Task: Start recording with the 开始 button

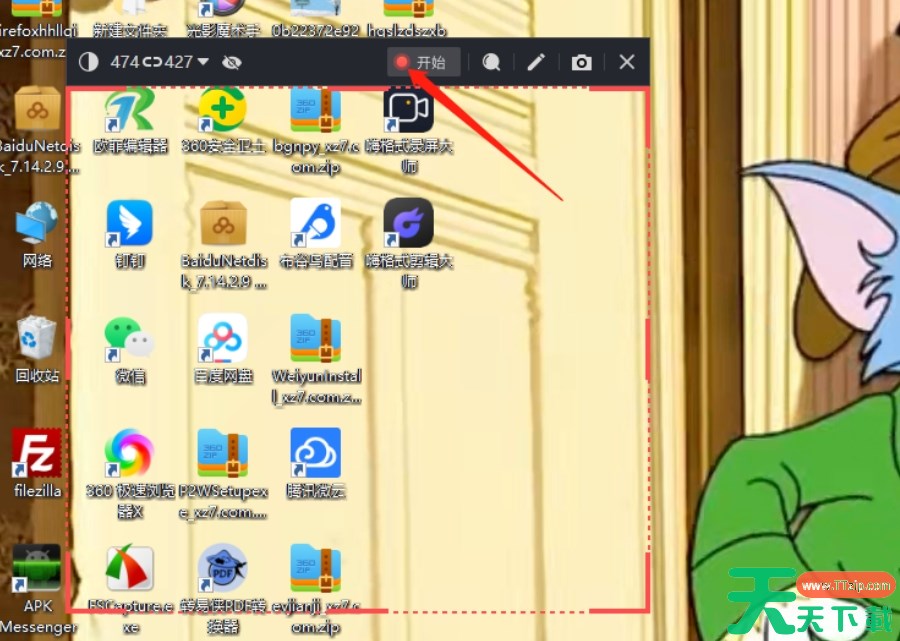Action: click(424, 62)
